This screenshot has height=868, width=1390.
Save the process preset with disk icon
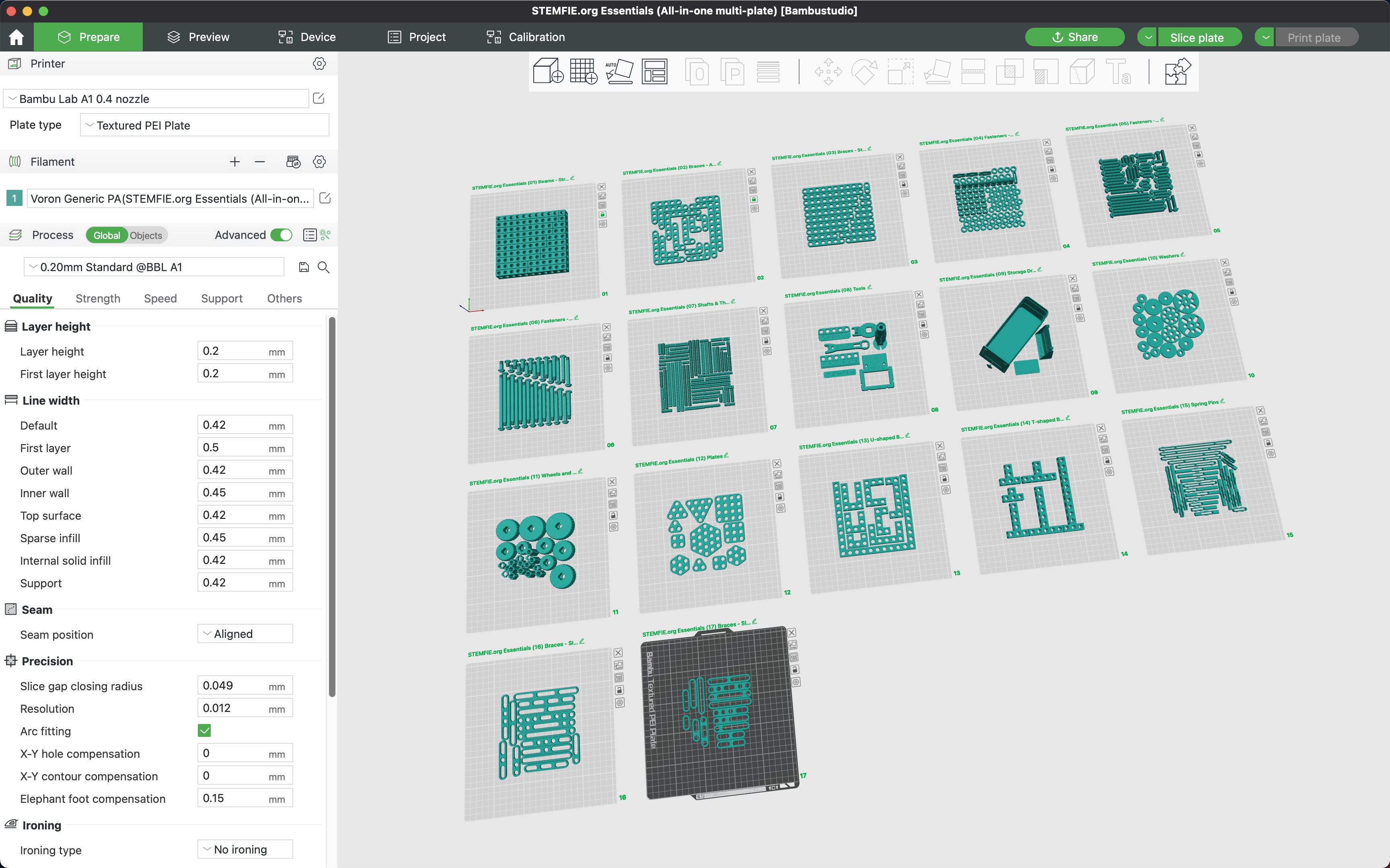(x=304, y=267)
